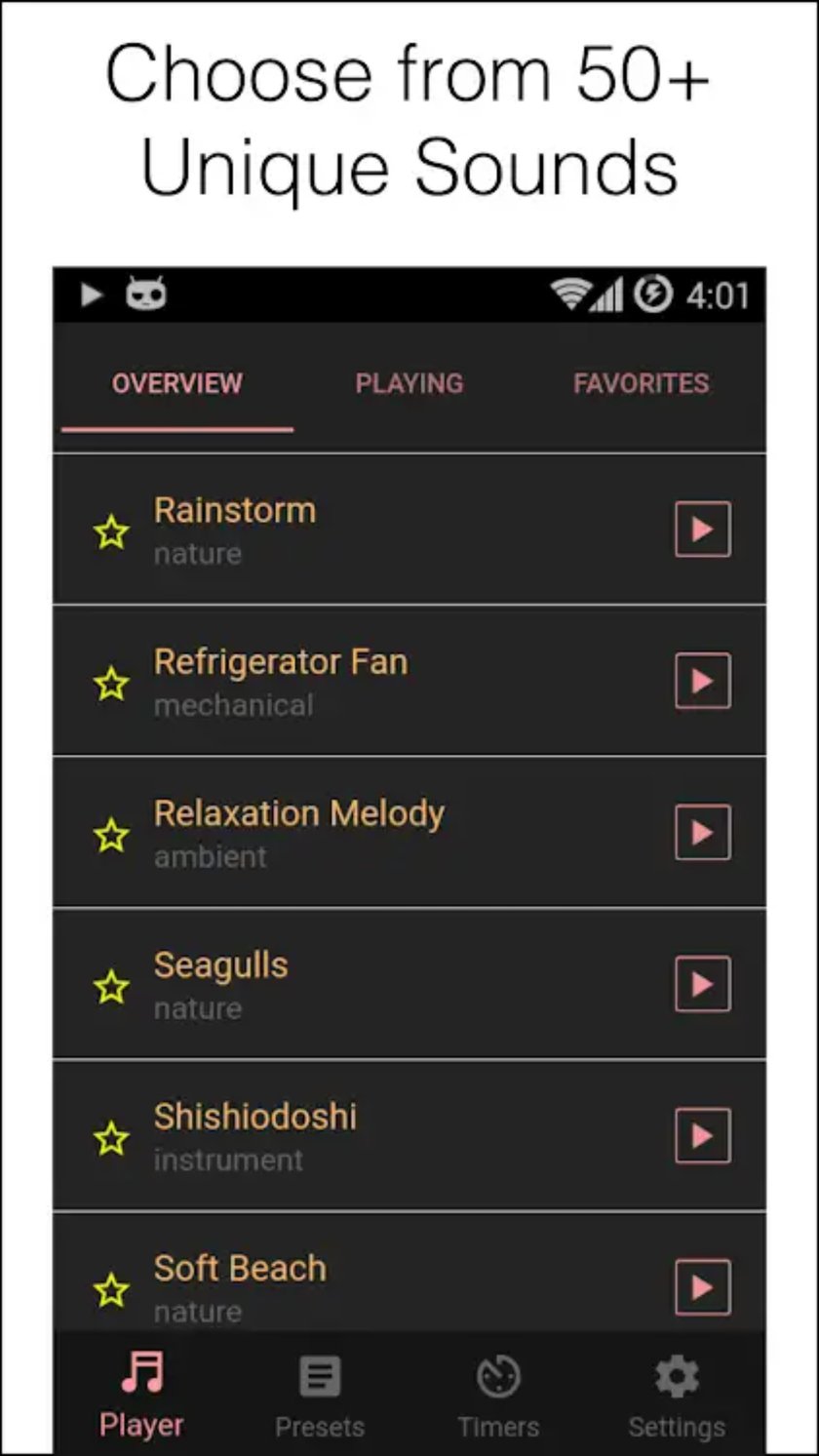Play the Shishiodoshi instrument sound
This screenshot has width=819, height=1456.
pos(702,1136)
